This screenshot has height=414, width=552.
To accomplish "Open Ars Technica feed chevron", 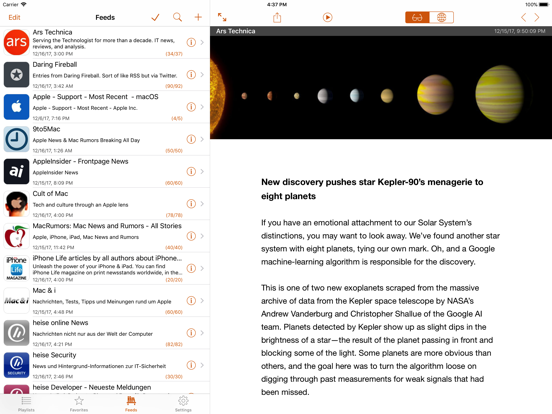I will [202, 42].
